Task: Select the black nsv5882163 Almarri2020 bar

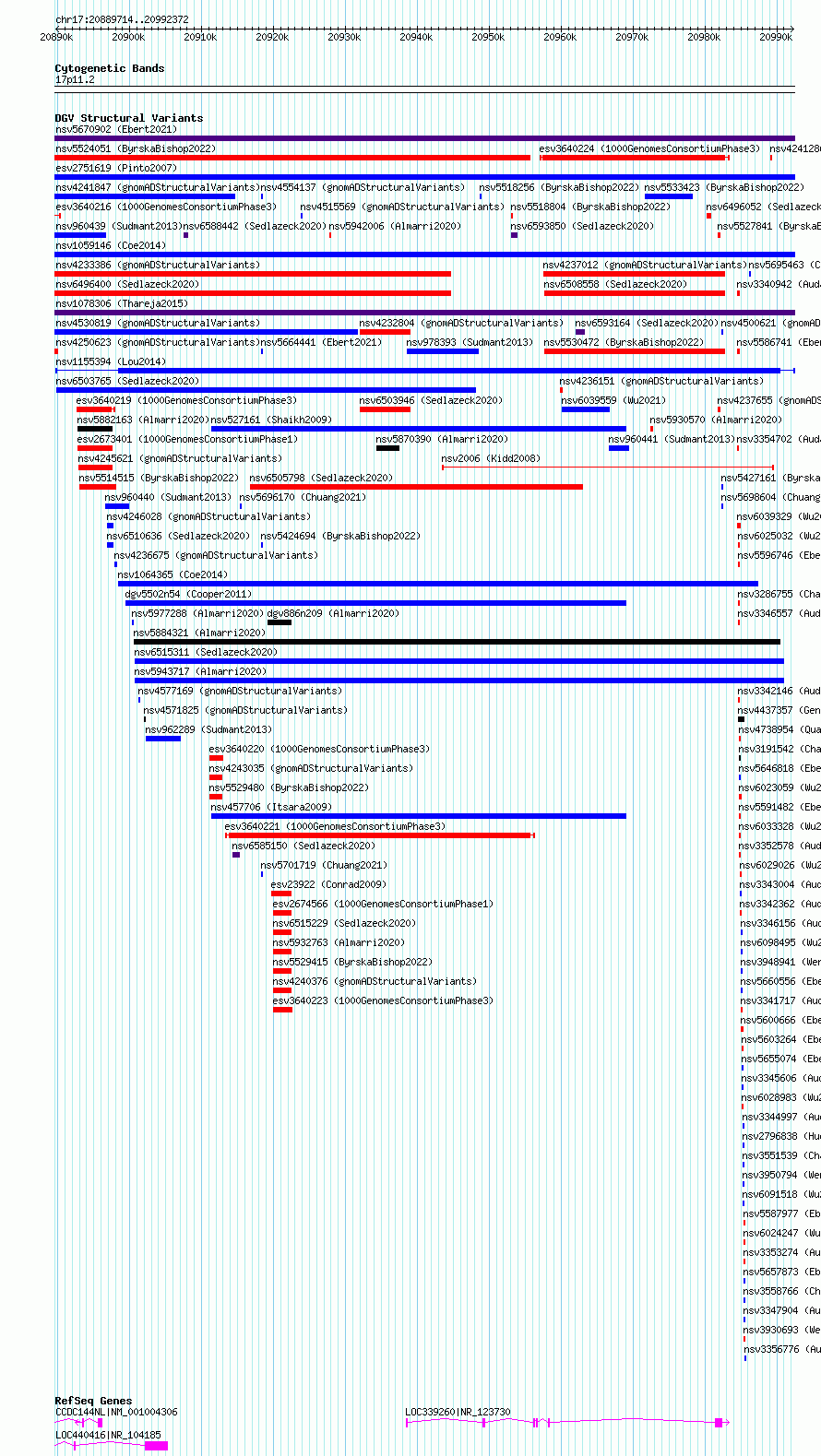Action: 95,429
